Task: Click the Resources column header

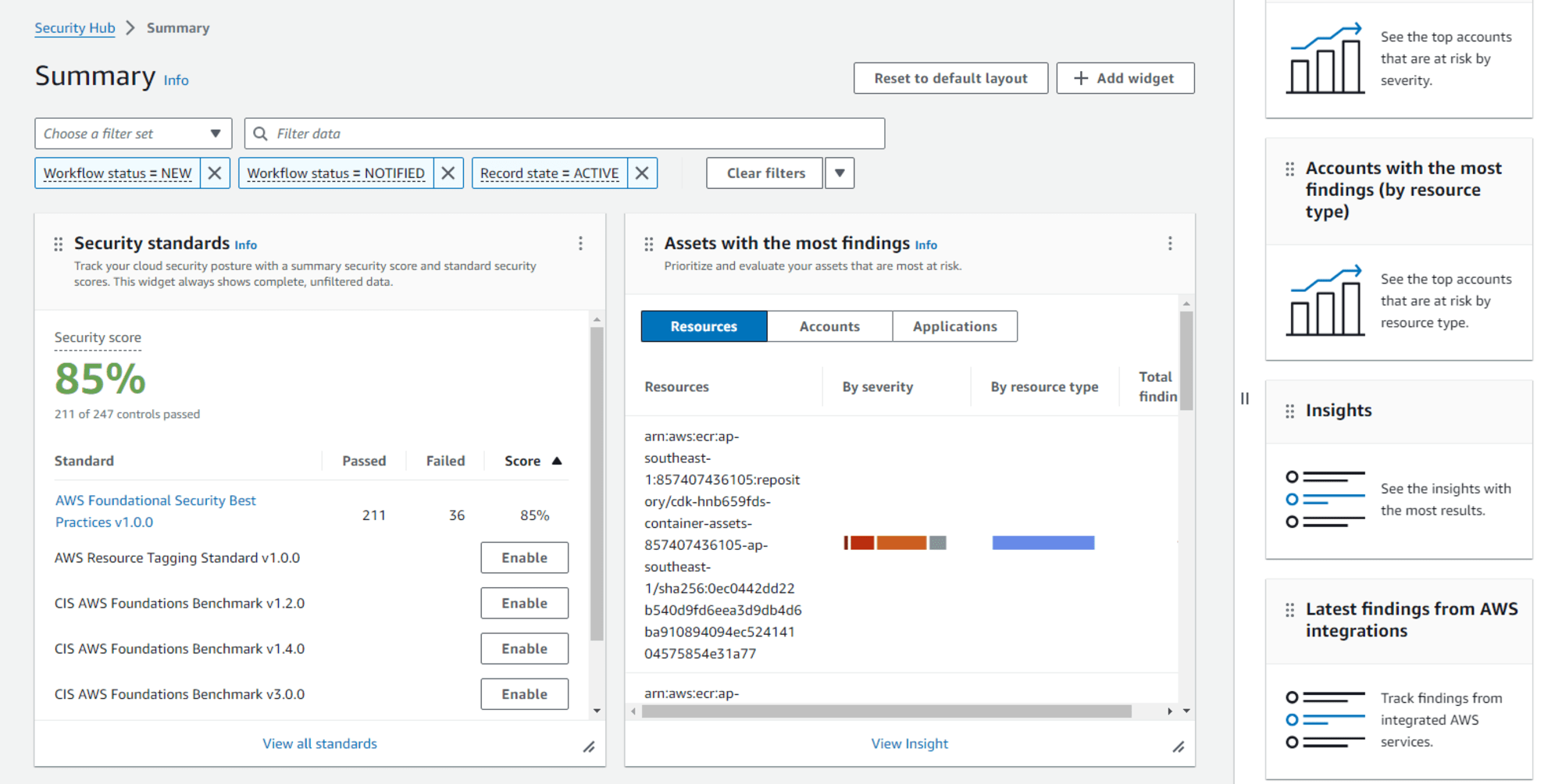Action: (x=676, y=387)
